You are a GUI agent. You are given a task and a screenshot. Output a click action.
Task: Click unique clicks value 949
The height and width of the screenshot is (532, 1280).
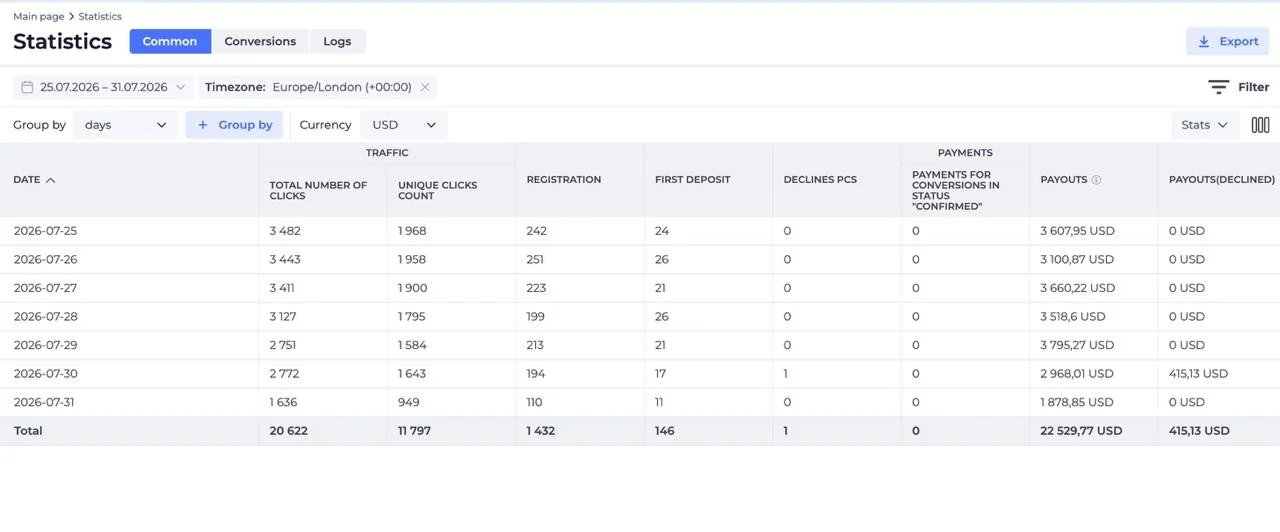coord(409,402)
